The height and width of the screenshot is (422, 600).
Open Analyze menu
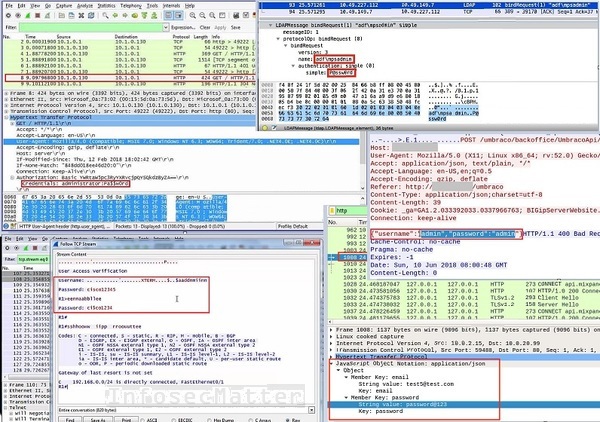tap(85, 6)
